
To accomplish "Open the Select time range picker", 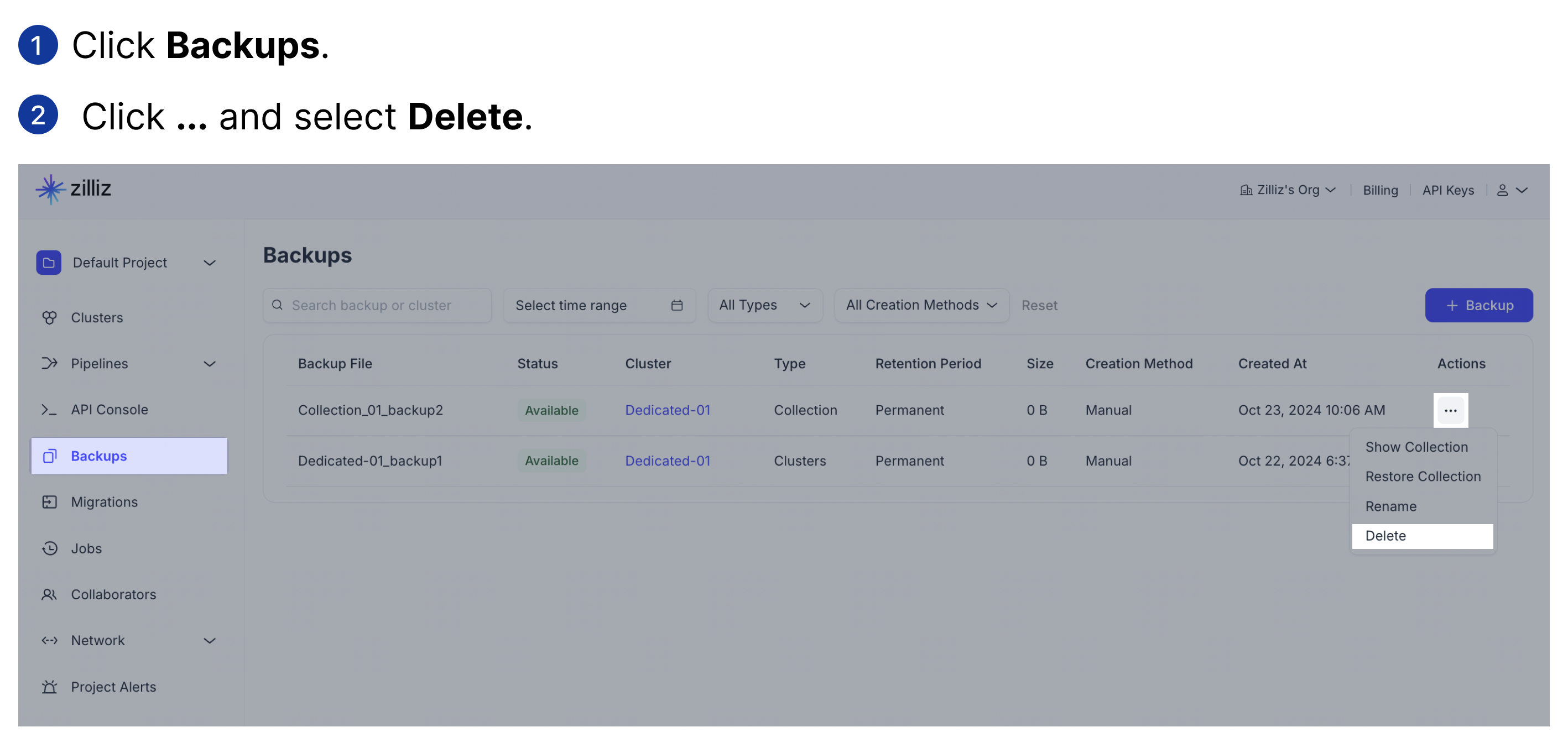I will (x=600, y=306).
